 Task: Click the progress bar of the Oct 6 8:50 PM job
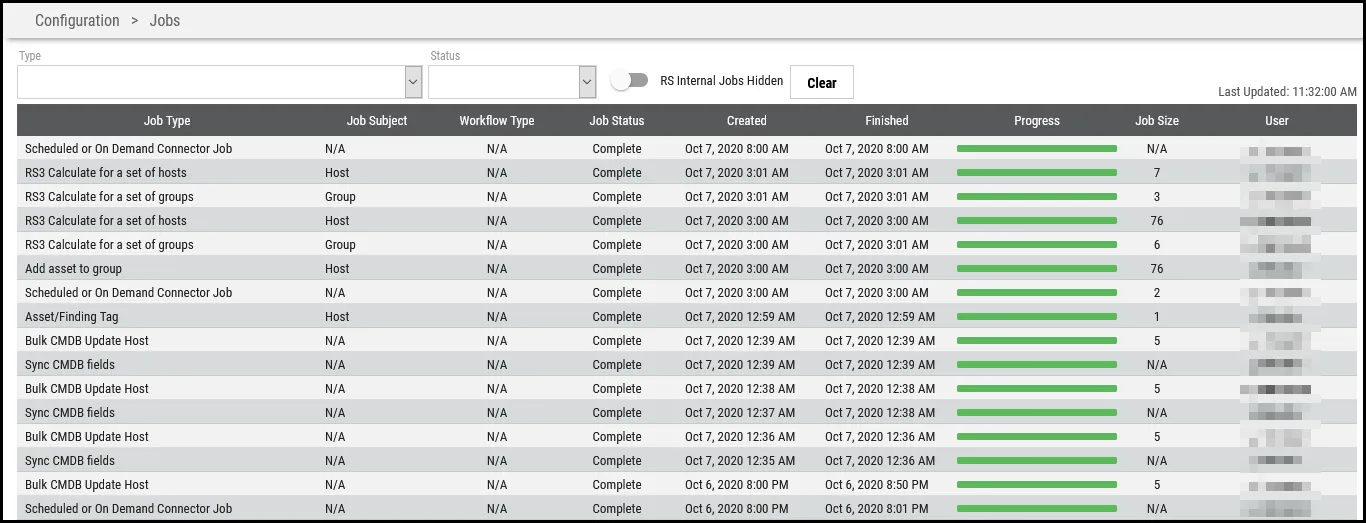(1037, 485)
